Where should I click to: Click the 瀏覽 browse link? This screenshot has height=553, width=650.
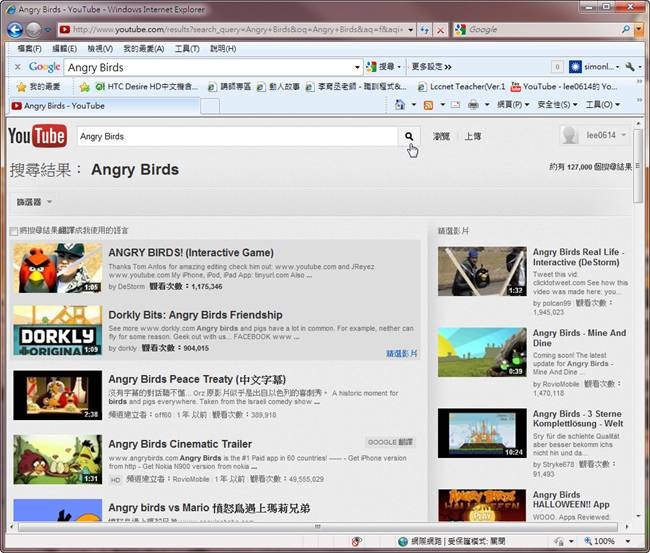click(441, 136)
